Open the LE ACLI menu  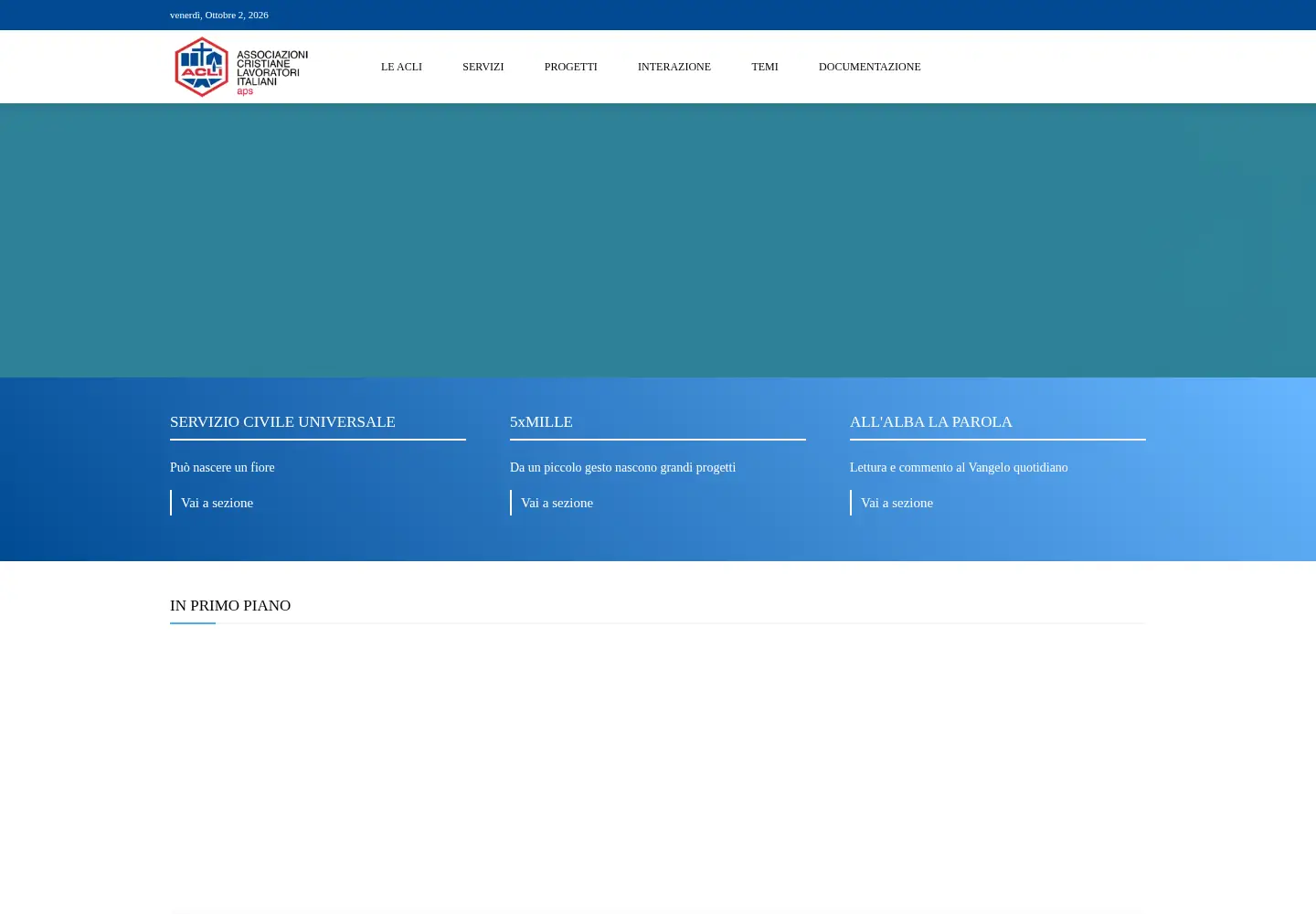(401, 67)
